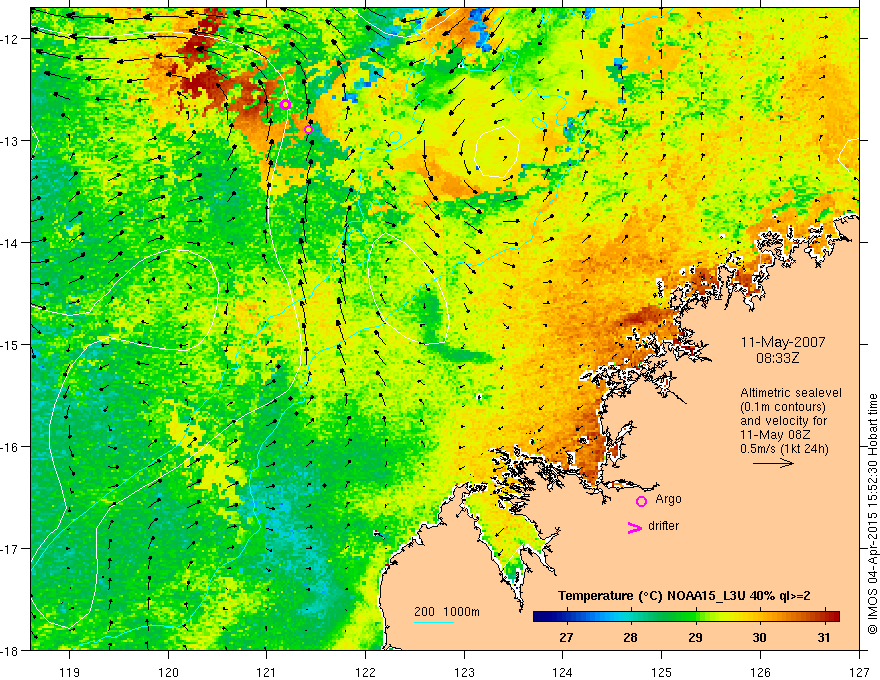Click the 29 value on temperature scale
The width and height of the screenshot is (880, 680).
click(695, 638)
